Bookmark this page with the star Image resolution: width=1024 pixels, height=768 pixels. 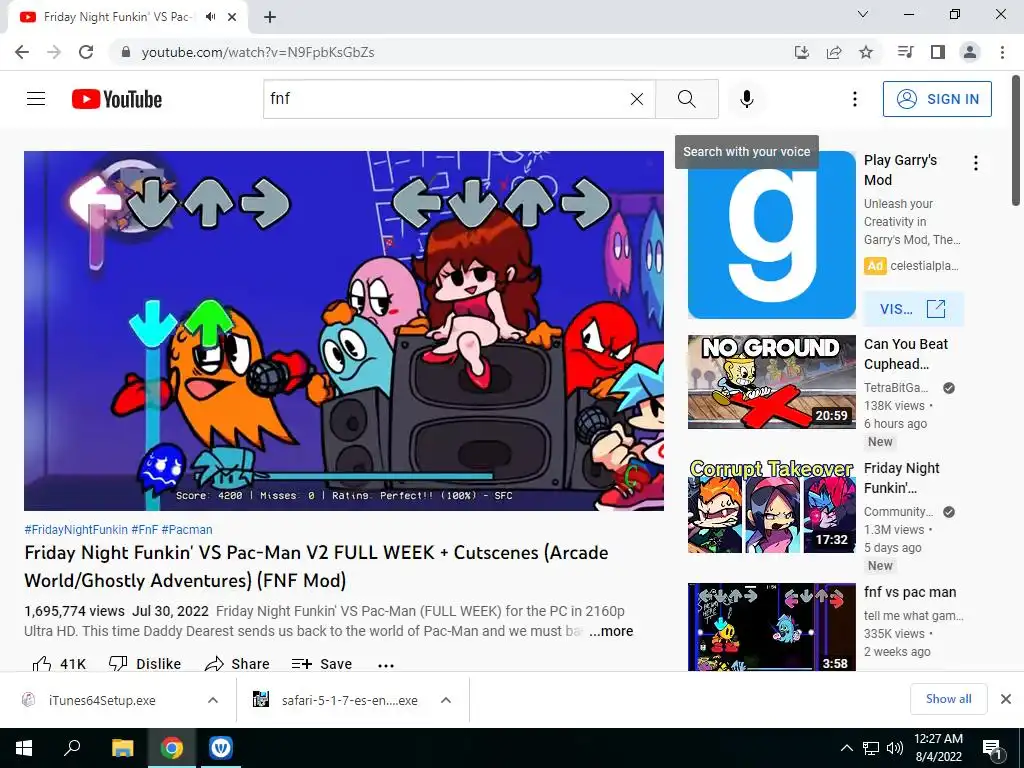pos(866,52)
